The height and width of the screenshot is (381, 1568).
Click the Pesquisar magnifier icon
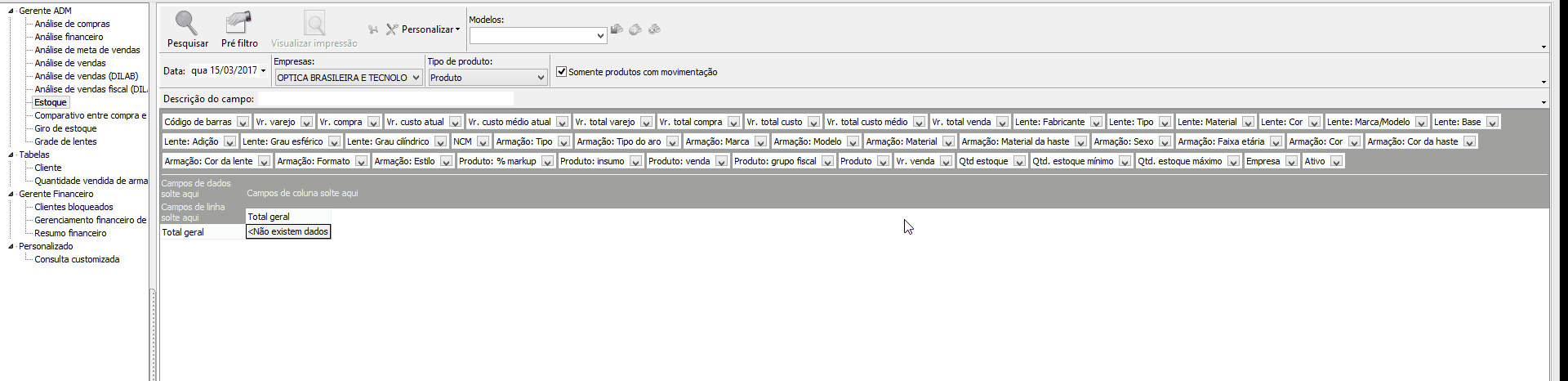point(187,24)
